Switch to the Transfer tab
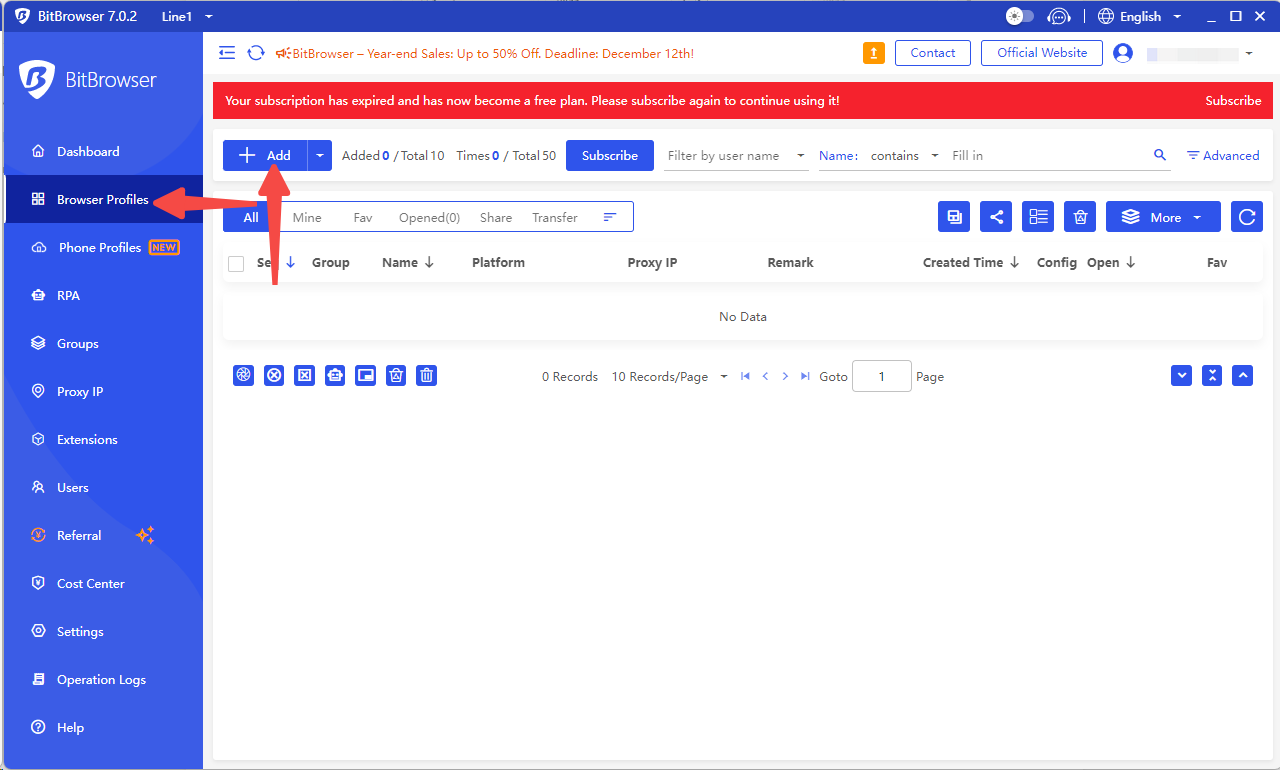This screenshot has height=770, width=1280. coord(555,217)
